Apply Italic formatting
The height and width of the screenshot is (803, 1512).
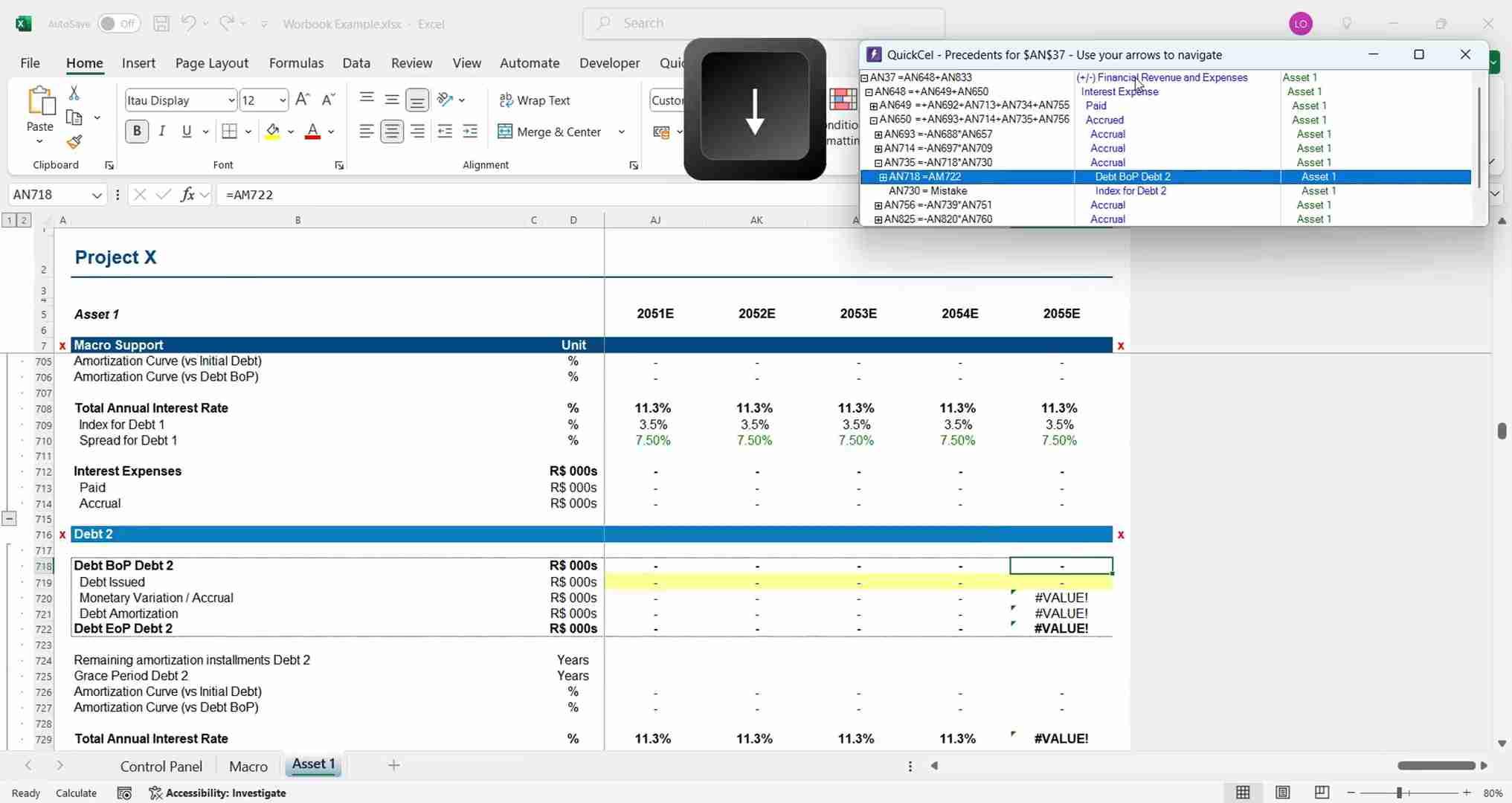[x=161, y=132]
